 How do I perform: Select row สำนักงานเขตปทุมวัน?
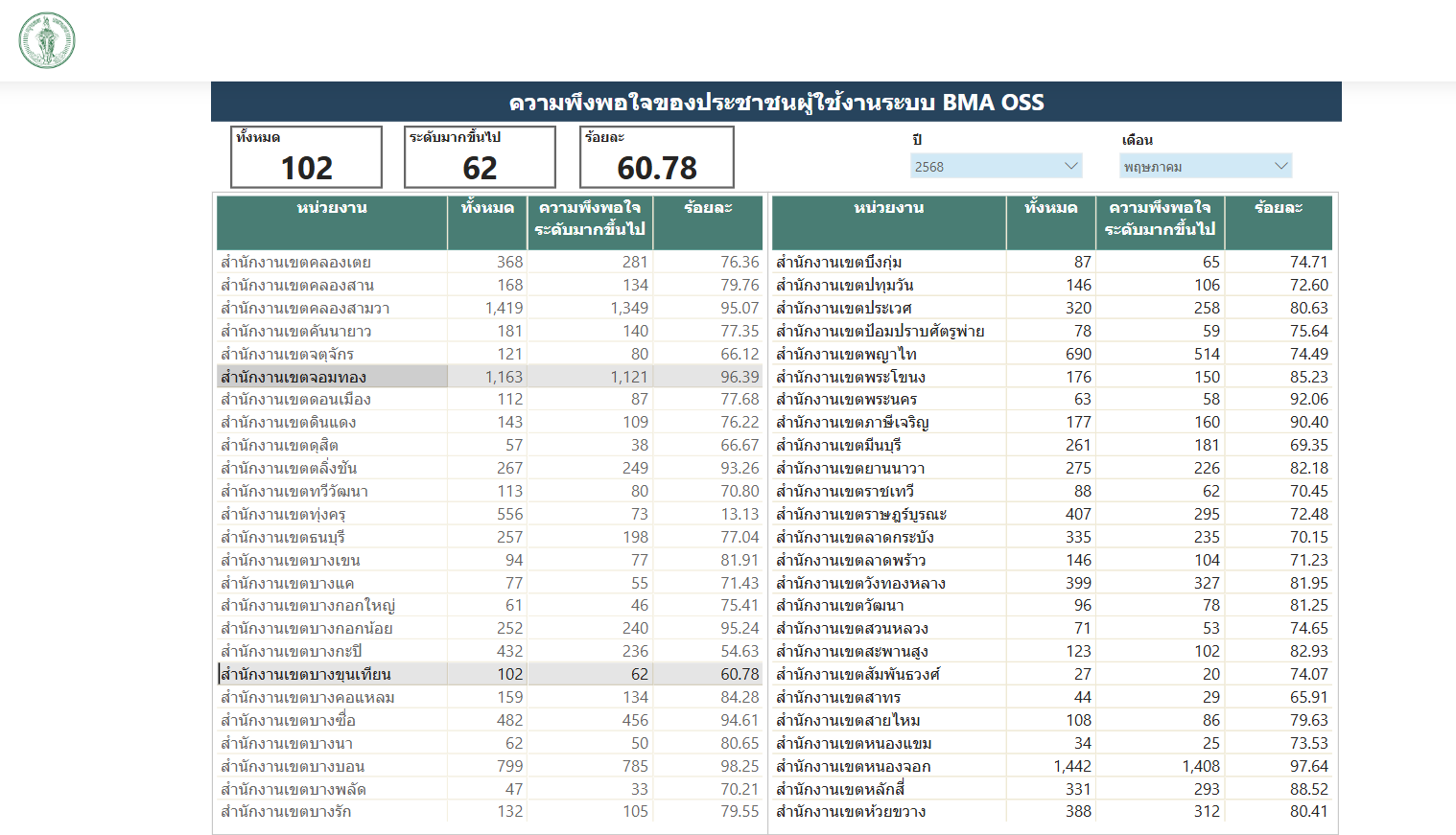[x=1052, y=285]
